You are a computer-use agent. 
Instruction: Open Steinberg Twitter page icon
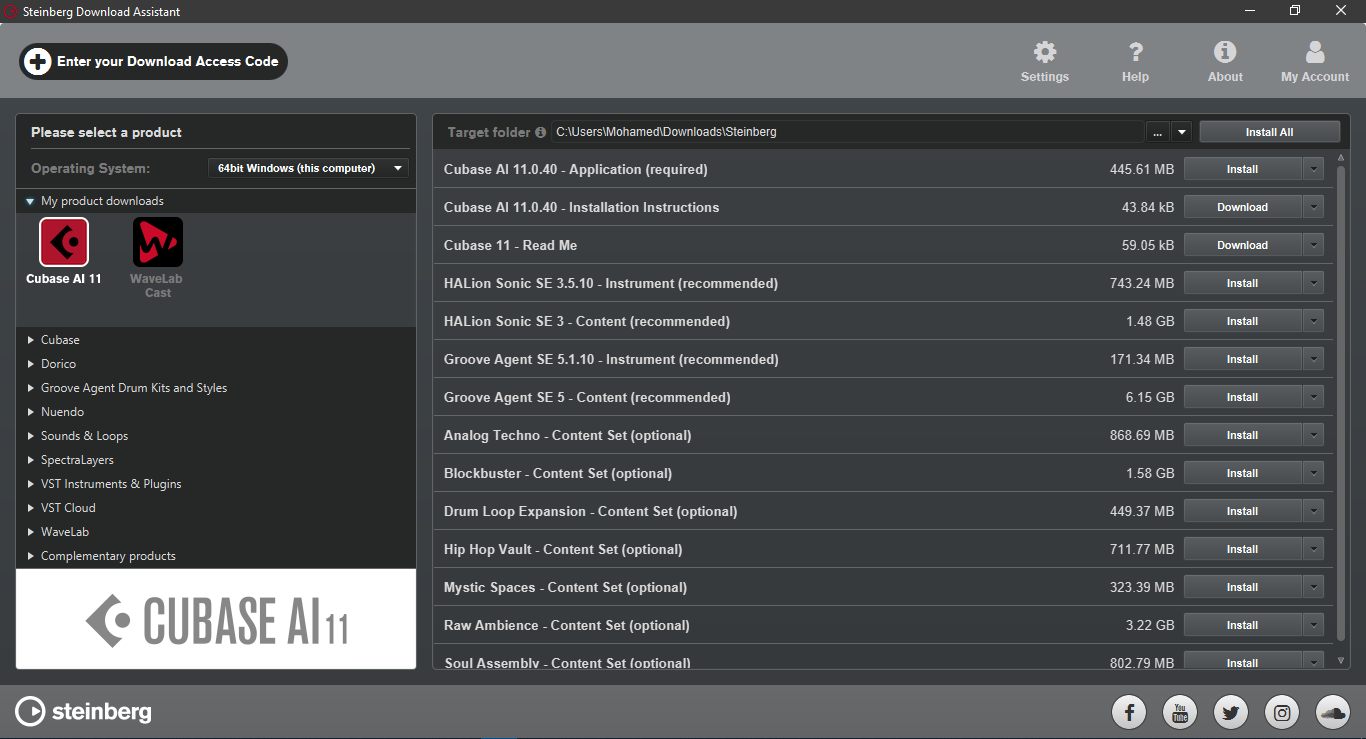pyautogui.click(x=1231, y=713)
